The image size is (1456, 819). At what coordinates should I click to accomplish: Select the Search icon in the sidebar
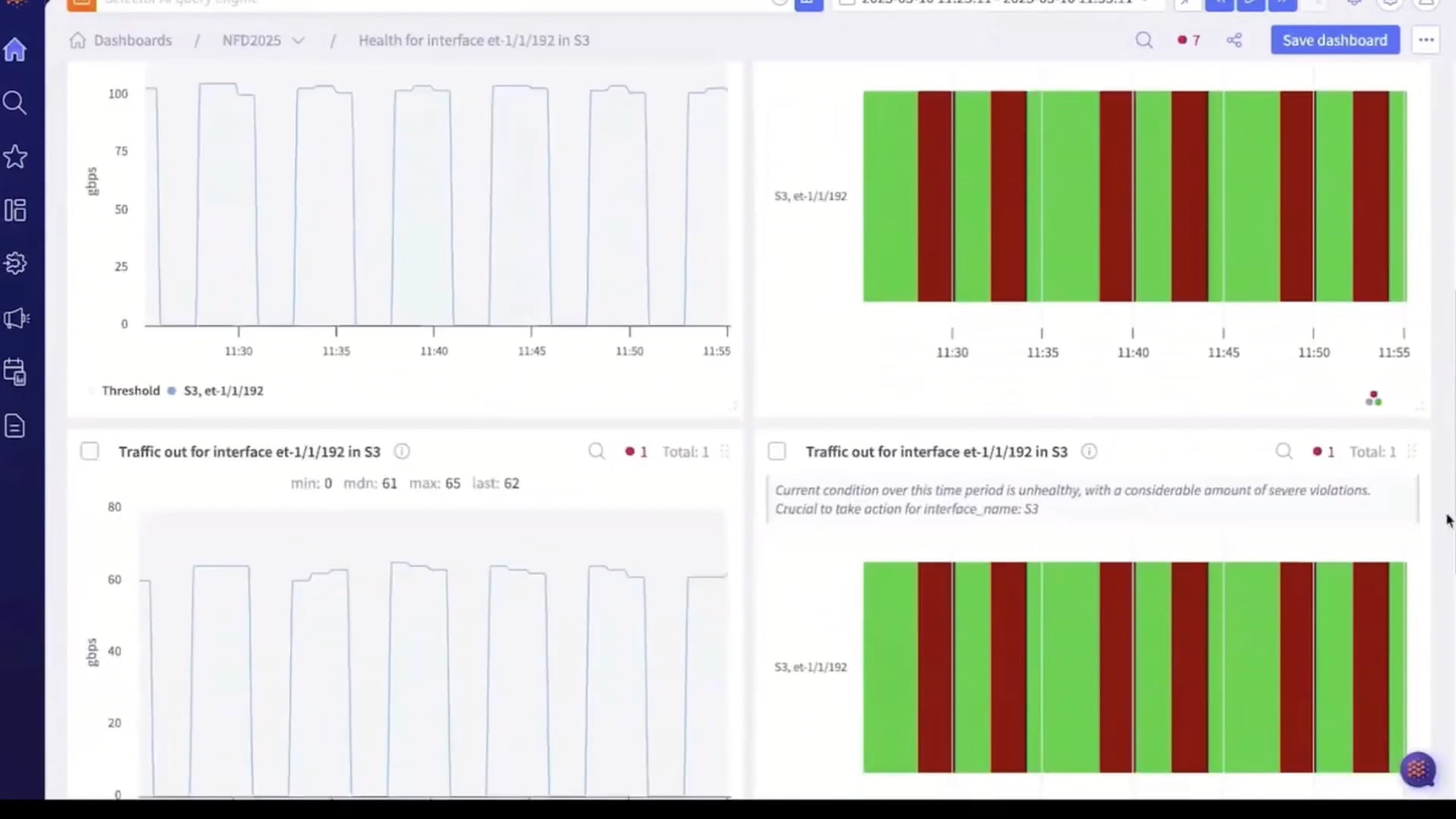tap(15, 103)
